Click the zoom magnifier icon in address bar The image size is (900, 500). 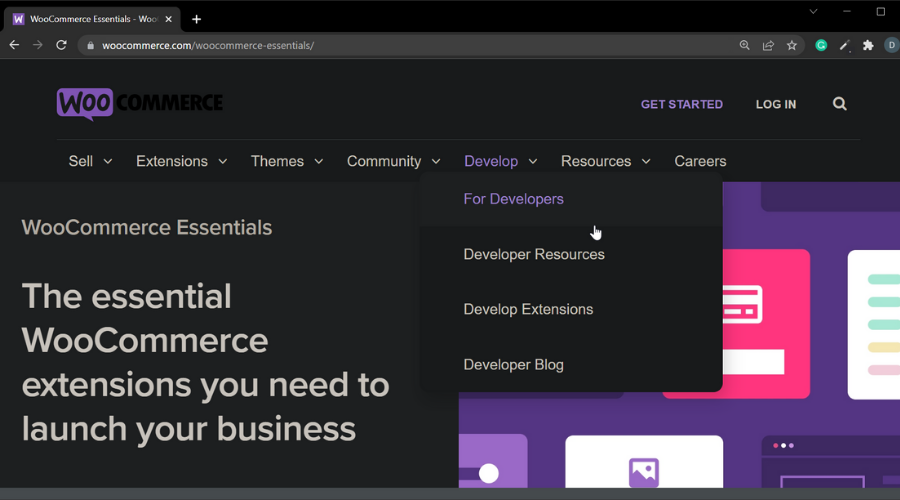click(744, 45)
